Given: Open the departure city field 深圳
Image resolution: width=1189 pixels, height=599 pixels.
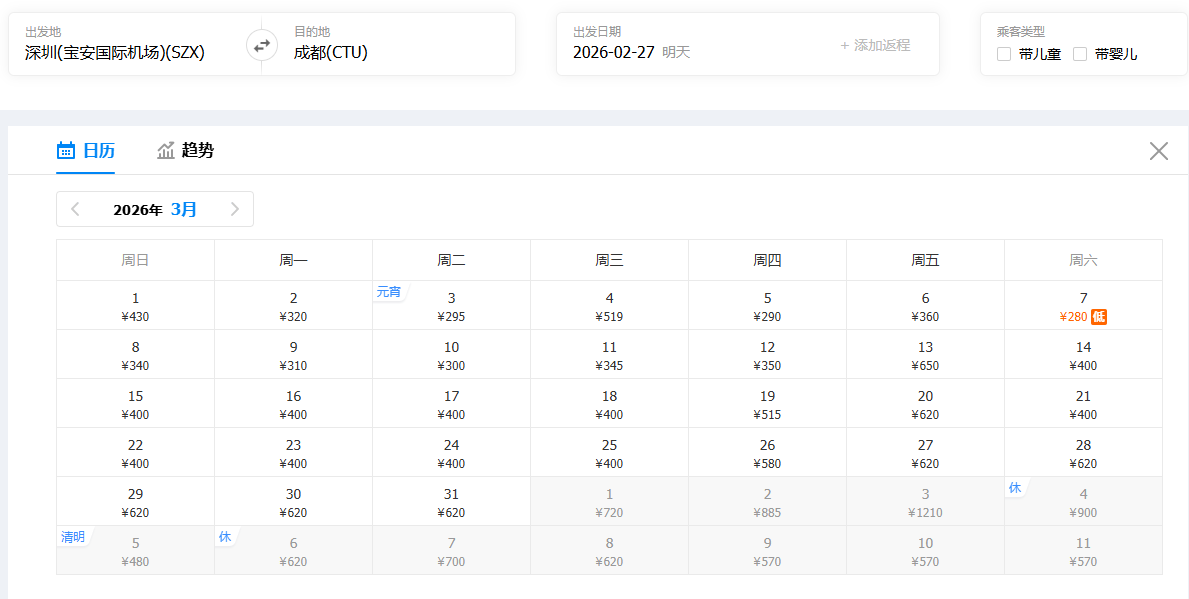Looking at the screenshot, I should [x=115, y=53].
